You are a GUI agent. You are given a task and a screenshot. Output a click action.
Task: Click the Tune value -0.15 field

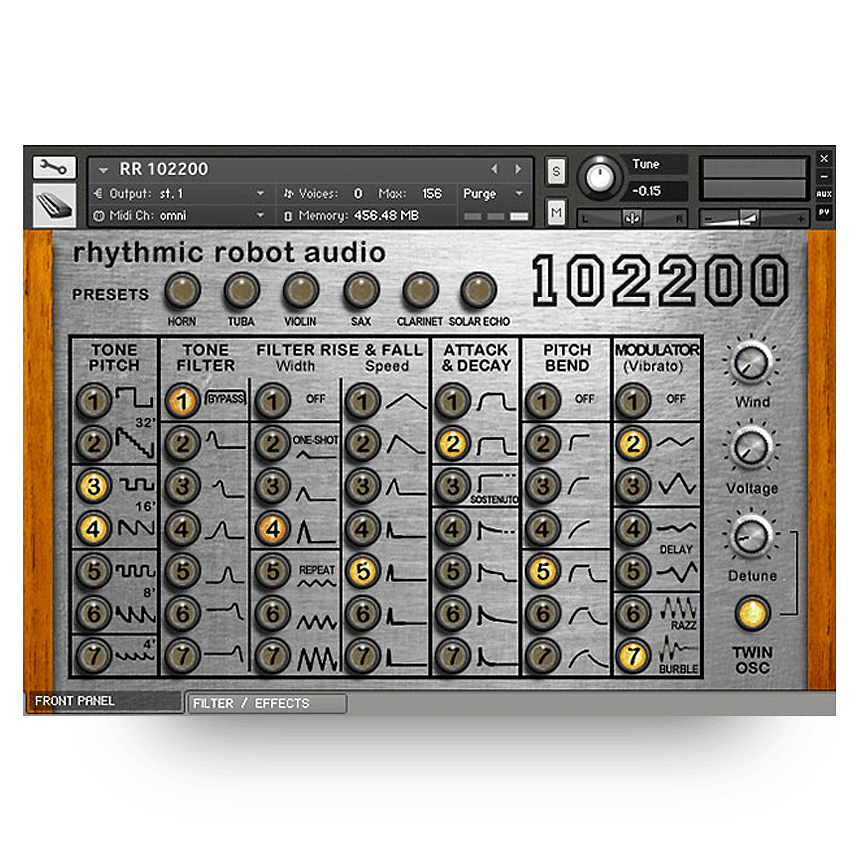656,191
